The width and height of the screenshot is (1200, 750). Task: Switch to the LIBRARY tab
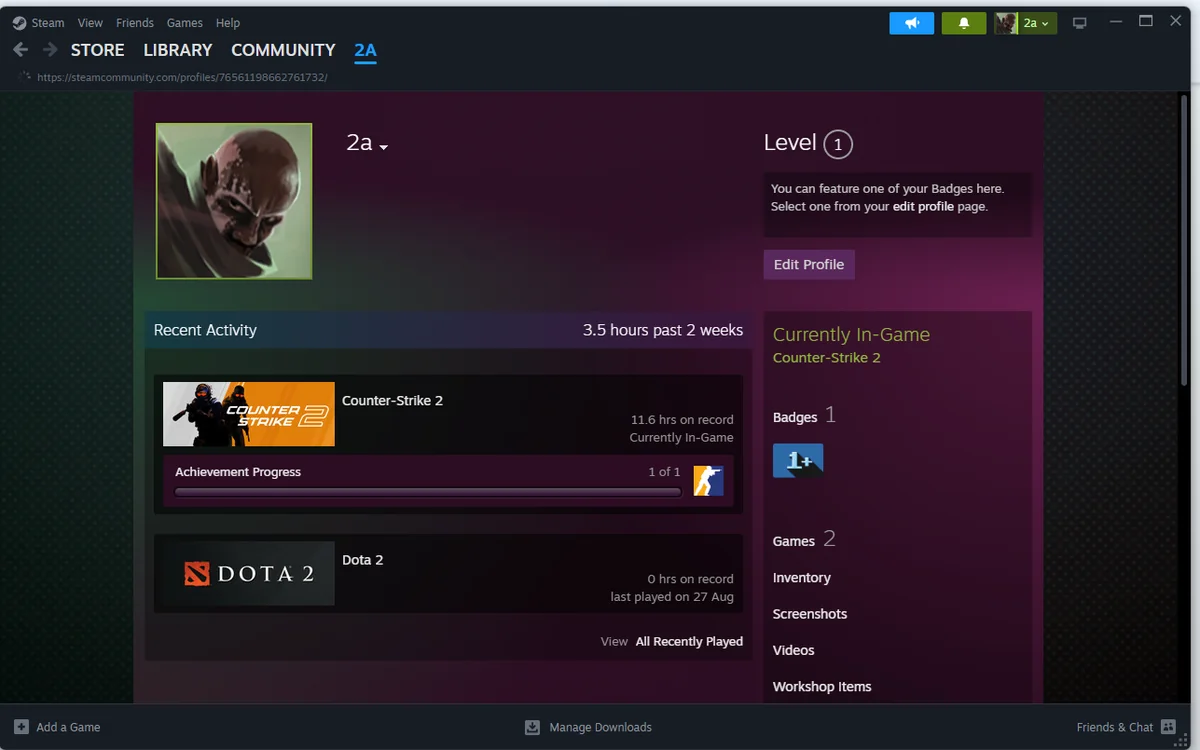[x=178, y=50]
